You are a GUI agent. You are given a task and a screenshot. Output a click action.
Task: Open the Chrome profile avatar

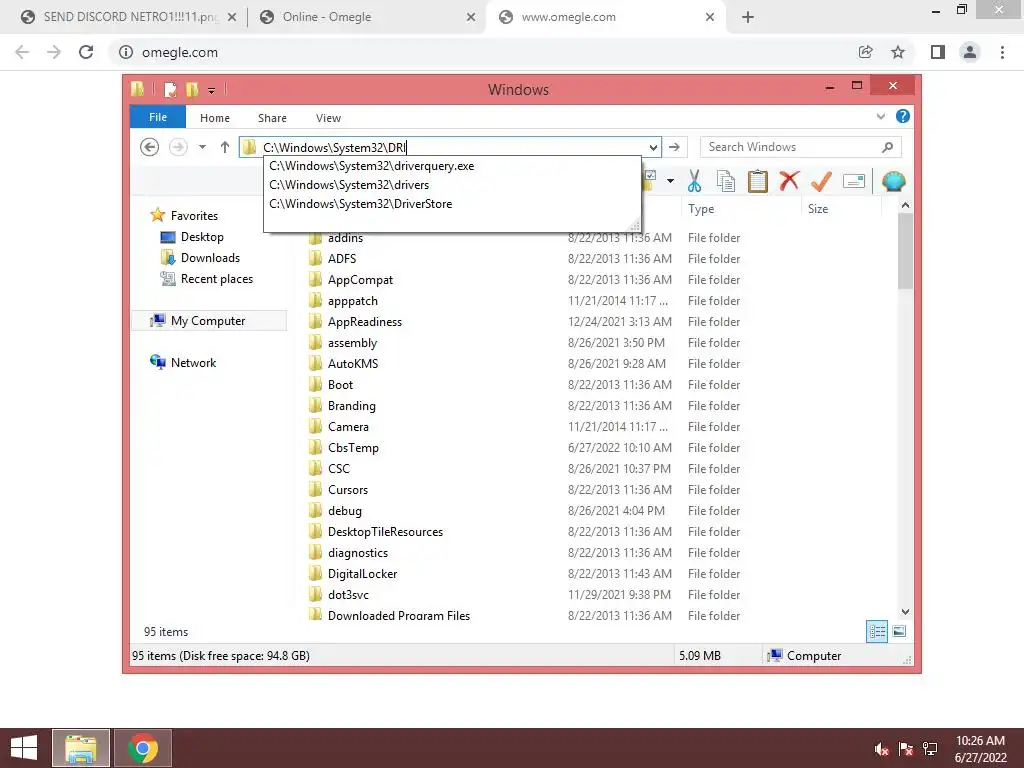(x=970, y=52)
